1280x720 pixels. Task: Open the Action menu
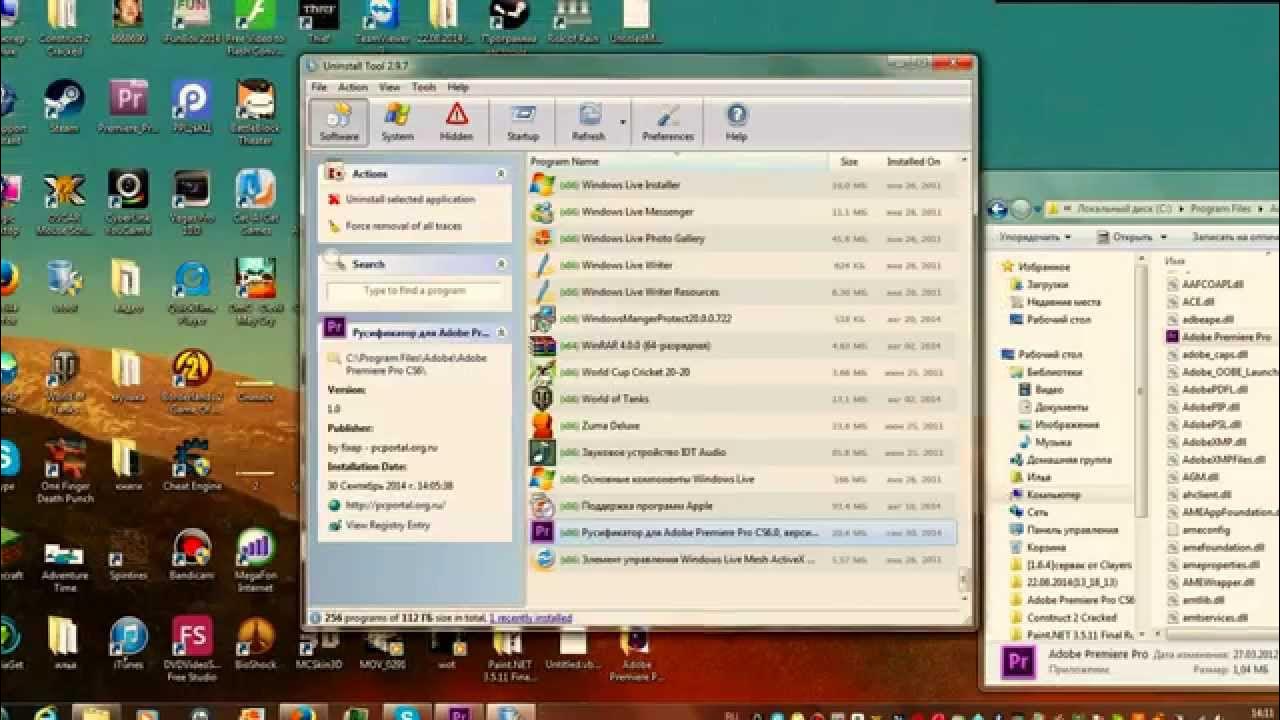(353, 87)
